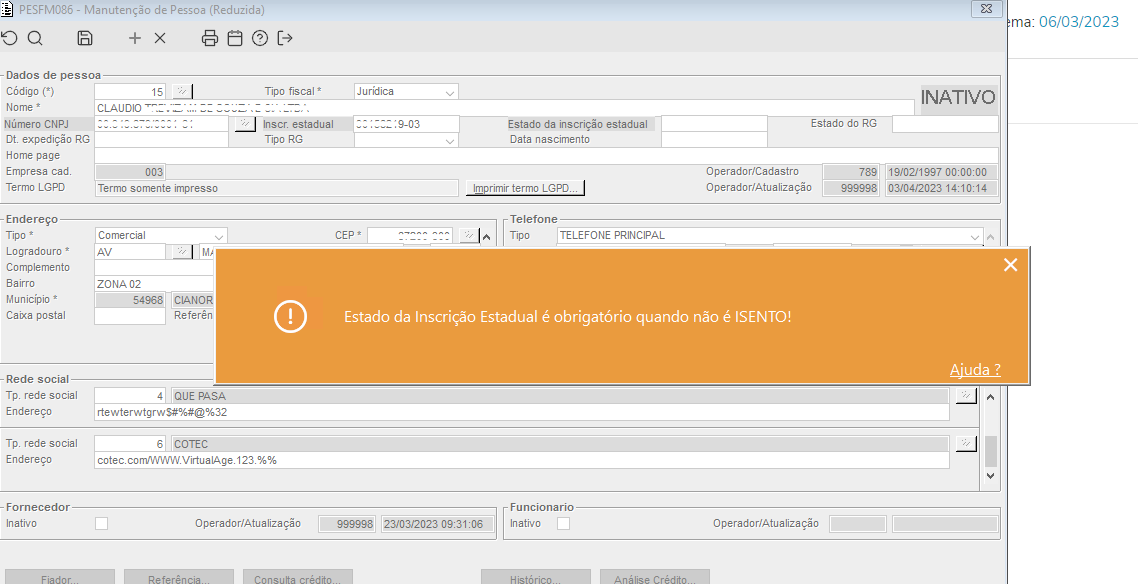
Task: Open lookup button beside Número CNPJ
Action: (245, 123)
